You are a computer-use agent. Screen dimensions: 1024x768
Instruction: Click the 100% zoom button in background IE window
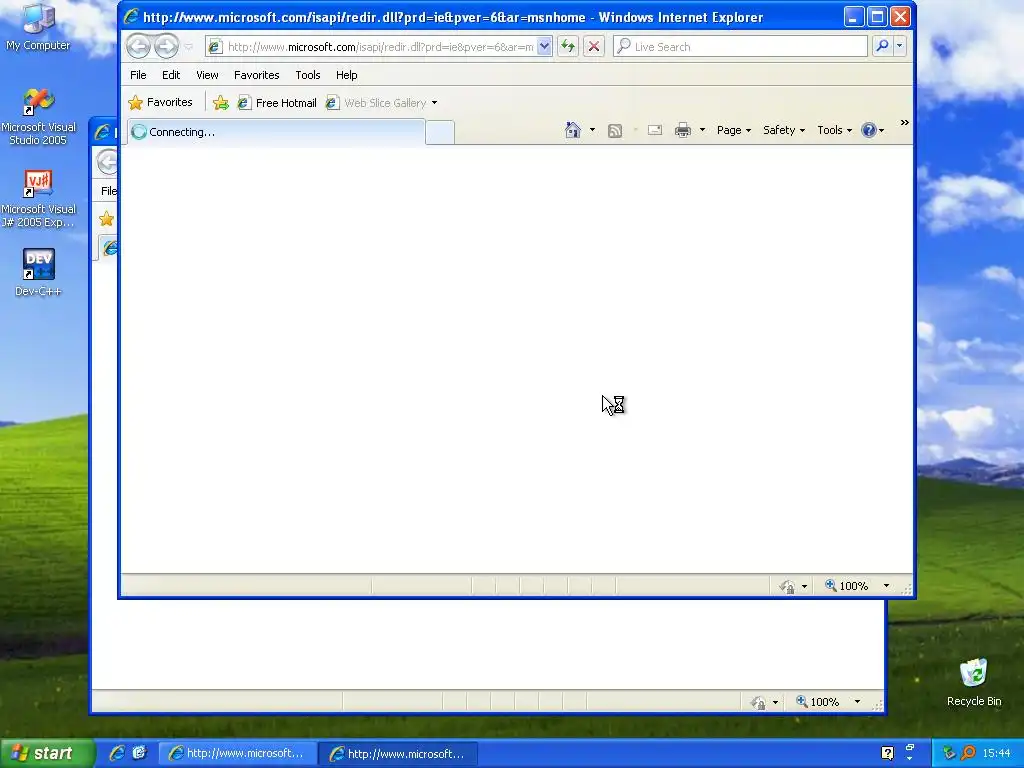(x=817, y=702)
